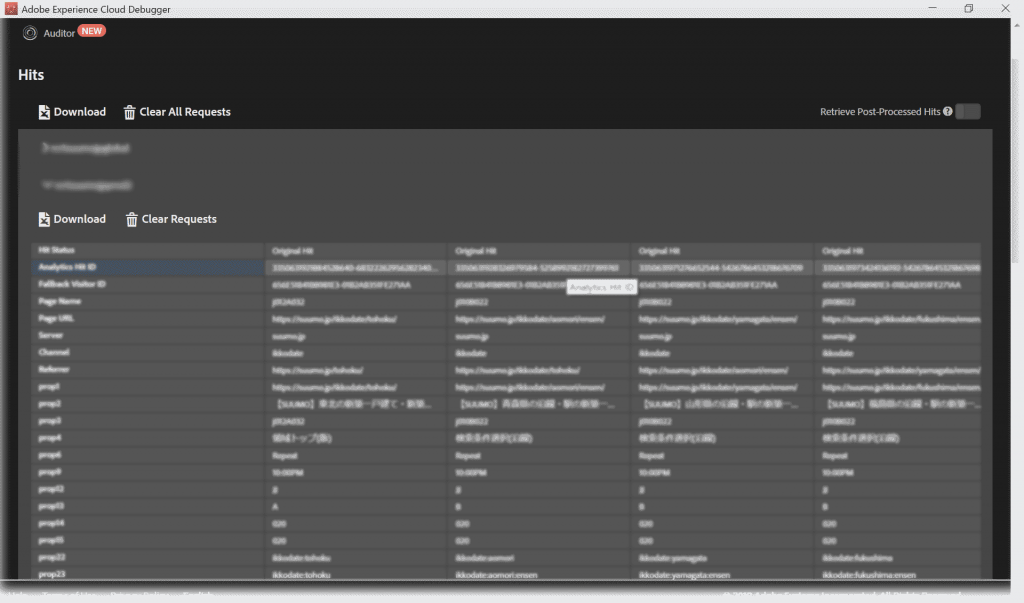Select the prop2 row label

click(x=49, y=404)
